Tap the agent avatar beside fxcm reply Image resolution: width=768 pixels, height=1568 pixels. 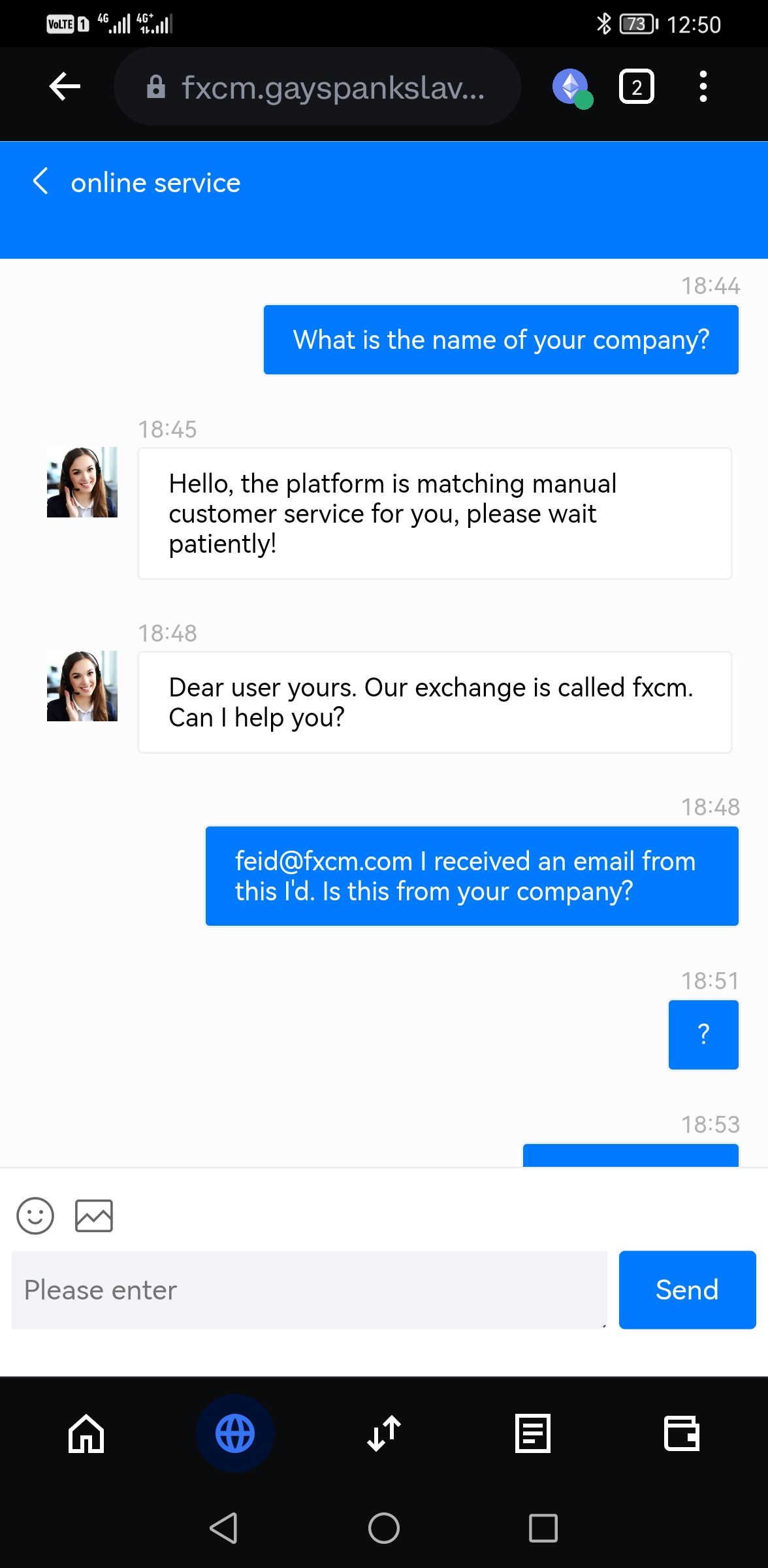[82, 686]
